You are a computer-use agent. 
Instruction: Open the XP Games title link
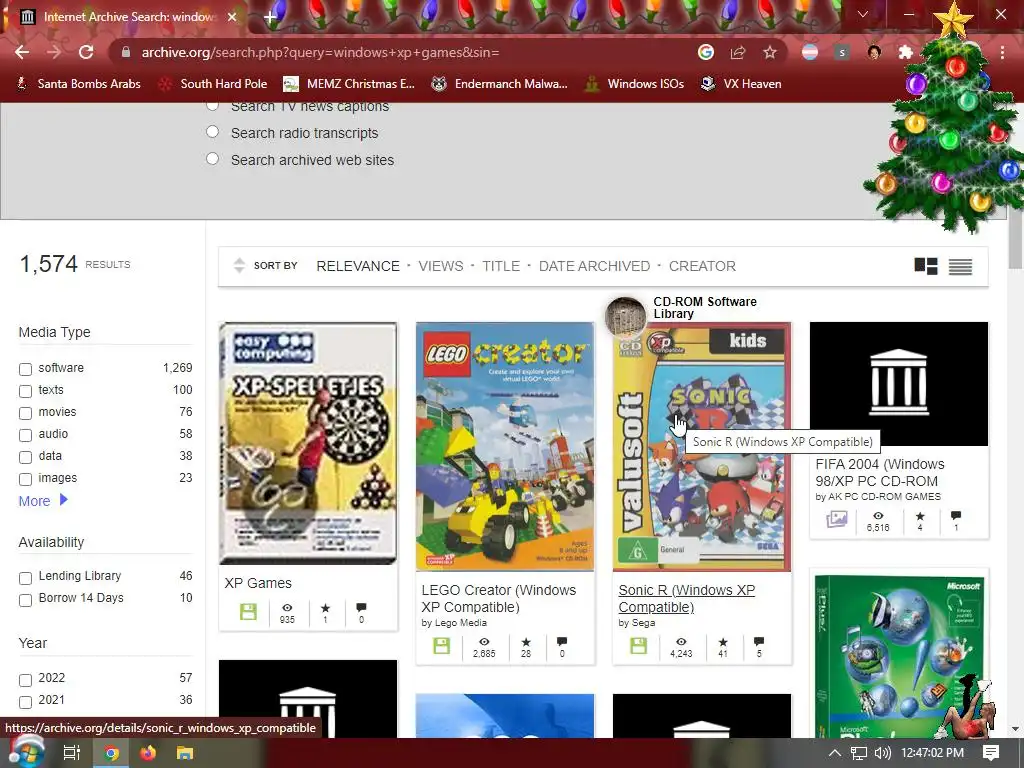point(258,583)
